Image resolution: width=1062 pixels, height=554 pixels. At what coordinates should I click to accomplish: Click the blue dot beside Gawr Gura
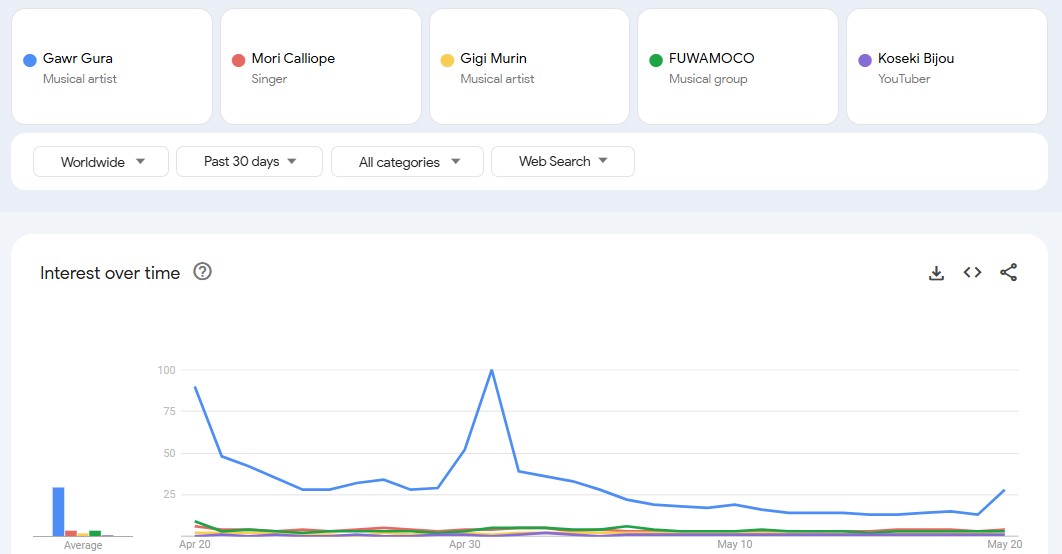30,60
